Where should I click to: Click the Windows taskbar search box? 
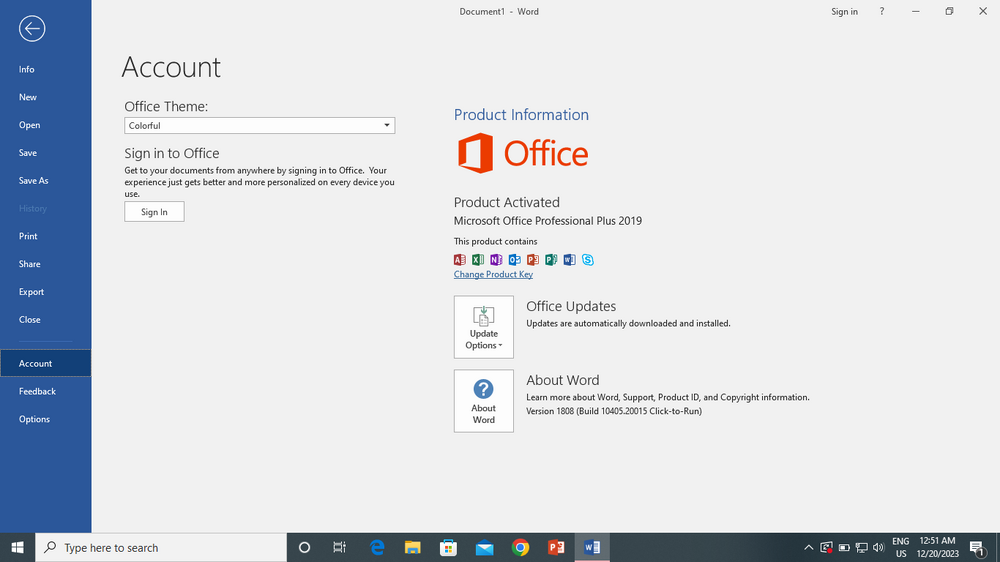click(160, 548)
